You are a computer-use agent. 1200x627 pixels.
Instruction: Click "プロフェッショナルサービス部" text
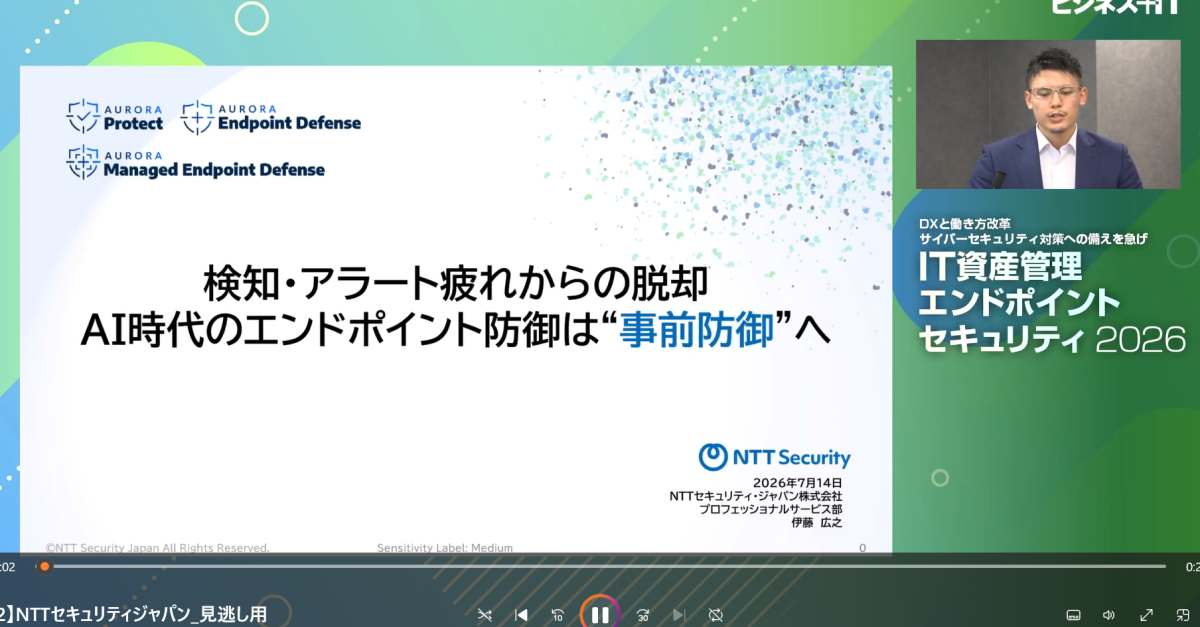[771, 509]
